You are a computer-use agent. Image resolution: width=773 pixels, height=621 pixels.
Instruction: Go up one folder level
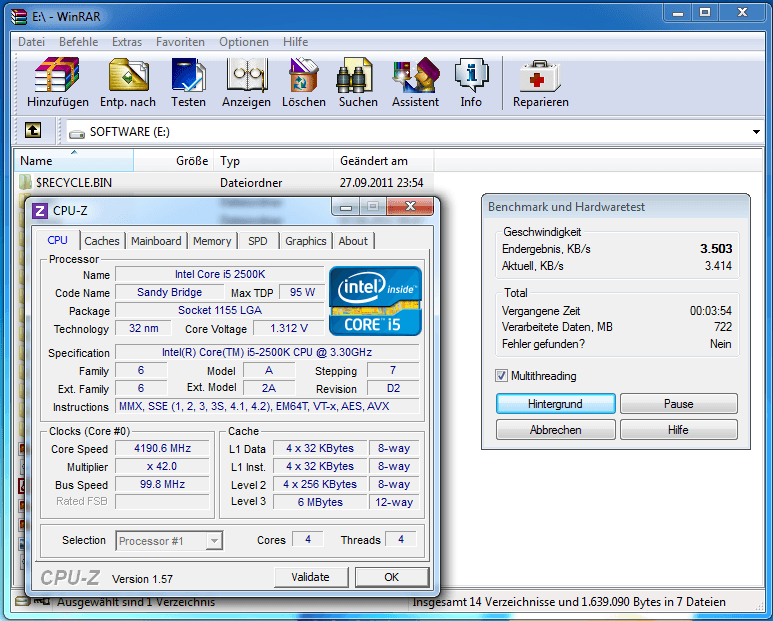tap(33, 131)
